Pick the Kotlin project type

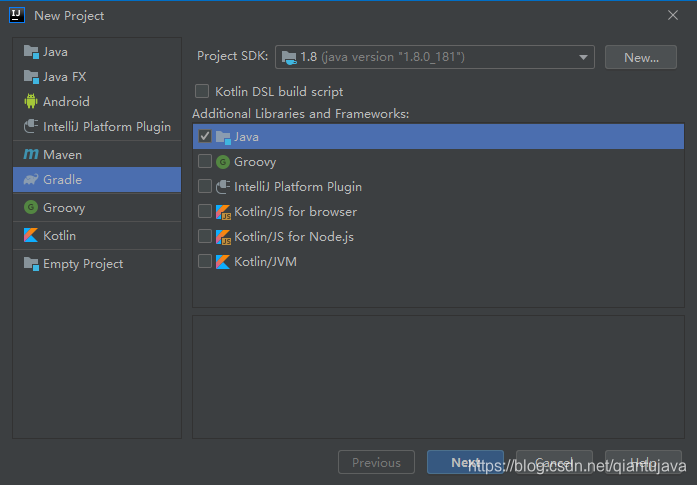pos(97,236)
